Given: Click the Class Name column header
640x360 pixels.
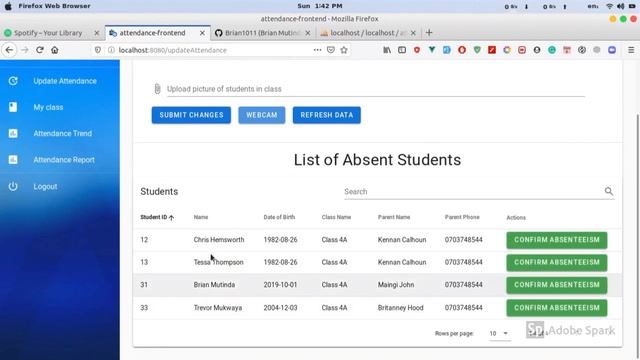Looking at the screenshot, I should coord(336,217).
